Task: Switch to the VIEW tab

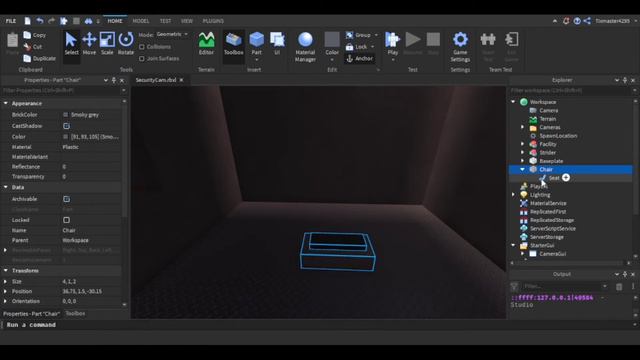Action: 187,21
